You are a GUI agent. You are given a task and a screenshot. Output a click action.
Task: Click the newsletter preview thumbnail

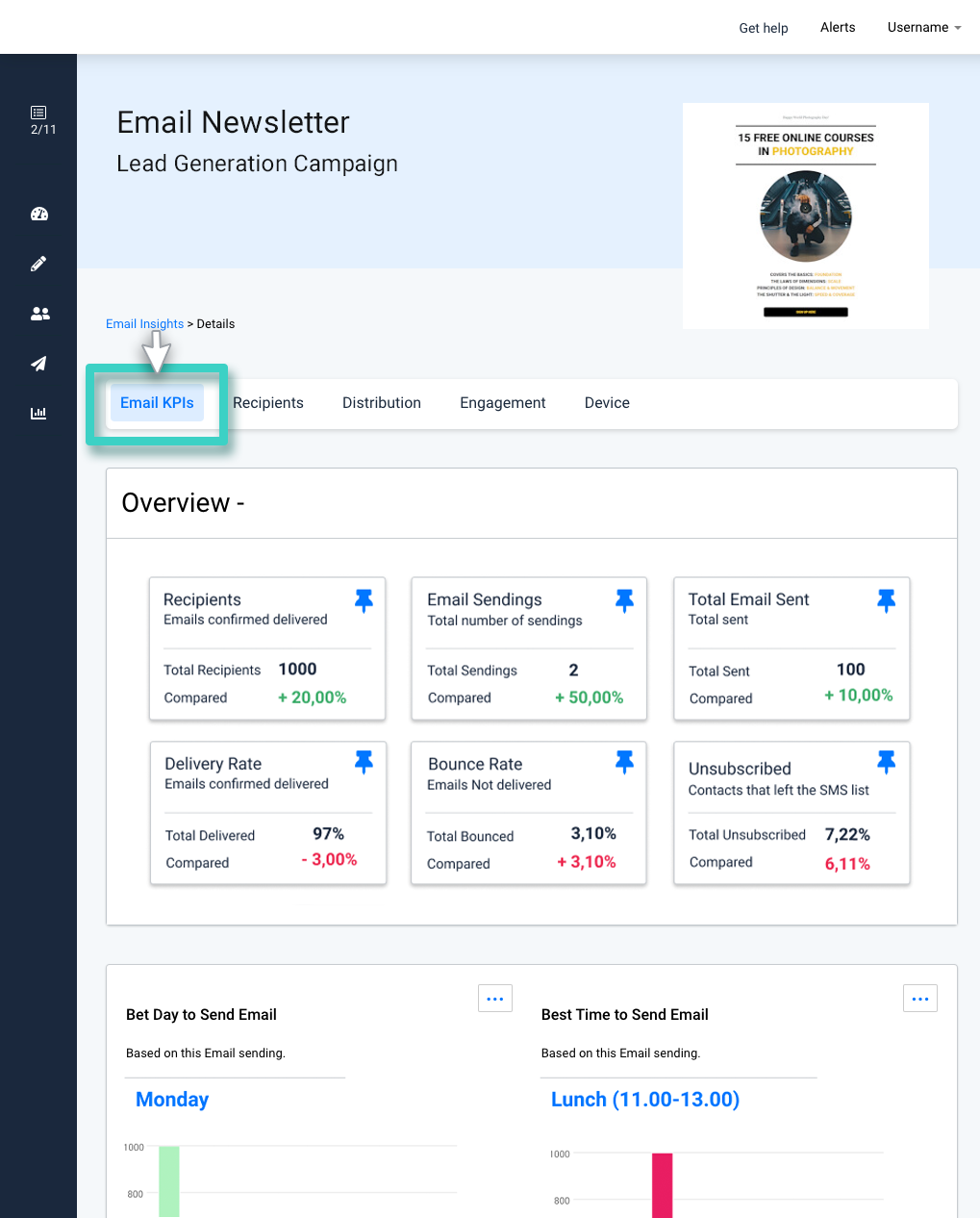[x=806, y=216]
